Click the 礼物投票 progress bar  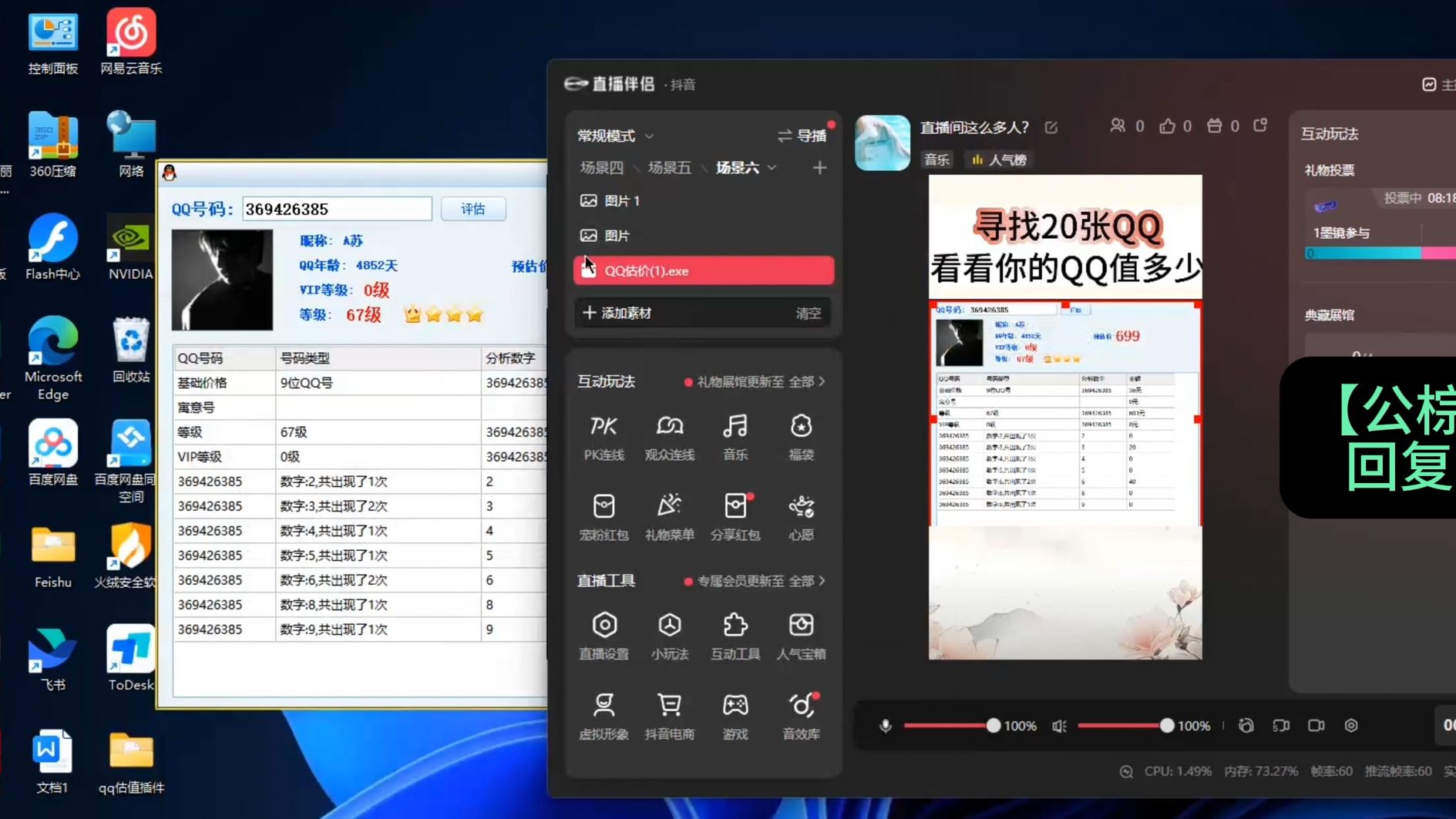(1380, 253)
